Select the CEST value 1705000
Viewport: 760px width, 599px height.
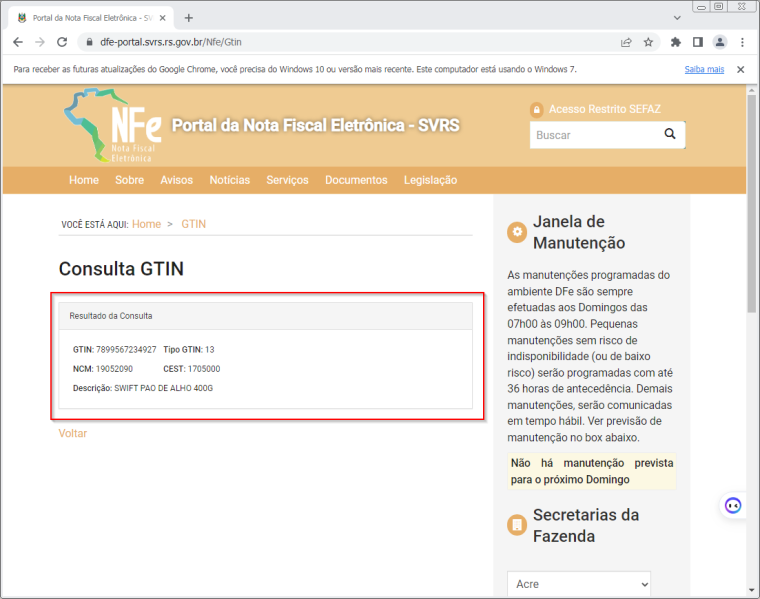[x=204, y=369]
